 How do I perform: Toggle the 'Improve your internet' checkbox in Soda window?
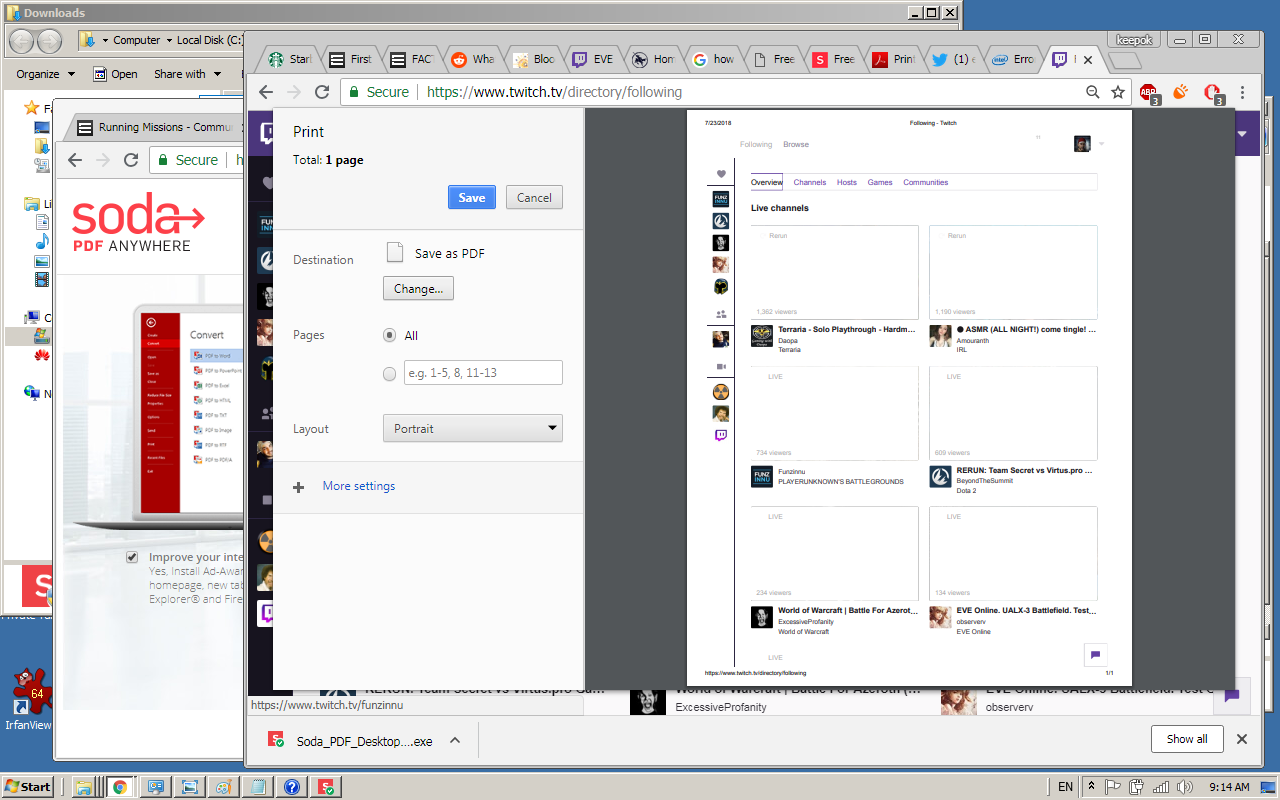coord(132,557)
